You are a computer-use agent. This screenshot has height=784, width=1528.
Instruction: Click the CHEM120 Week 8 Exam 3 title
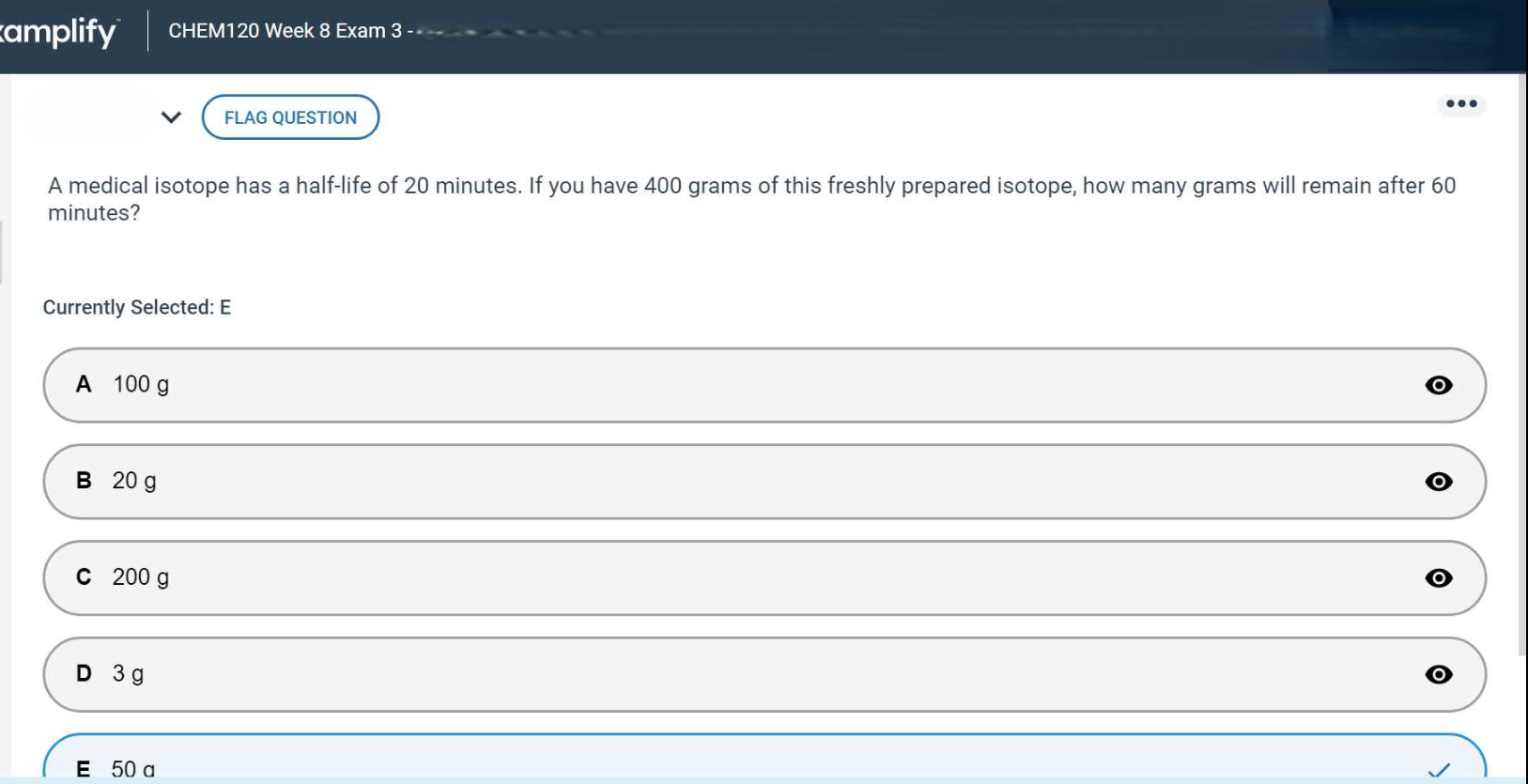285,31
